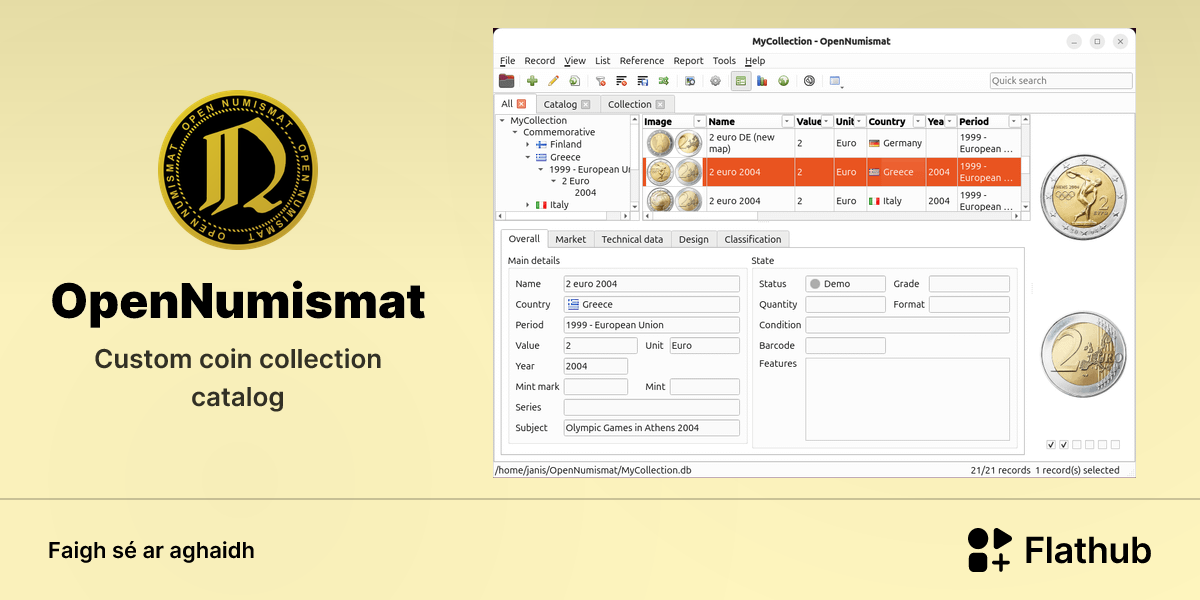Image resolution: width=1200 pixels, height=600 pixels.
Task: Open the File menu
Action: click(x=507, y=61)
